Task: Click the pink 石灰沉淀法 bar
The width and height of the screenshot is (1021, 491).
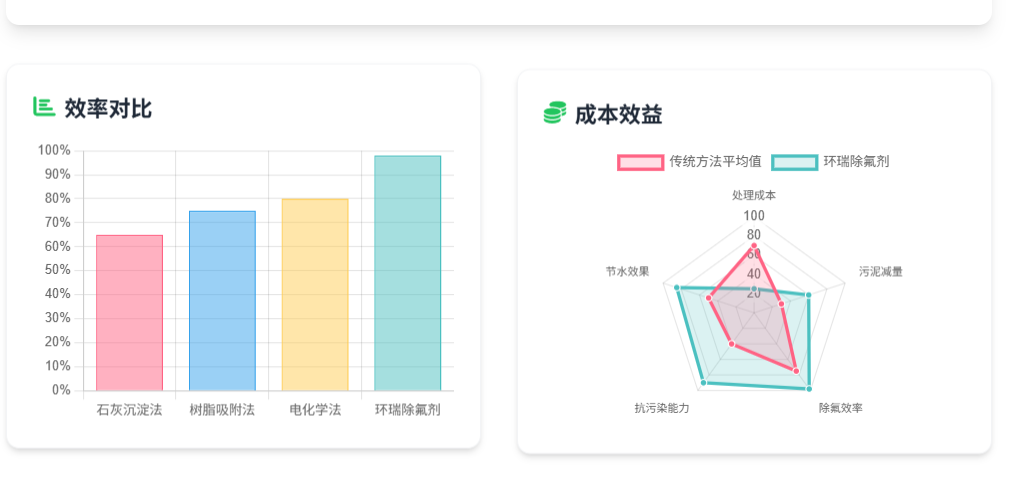Action: (129, 312)
